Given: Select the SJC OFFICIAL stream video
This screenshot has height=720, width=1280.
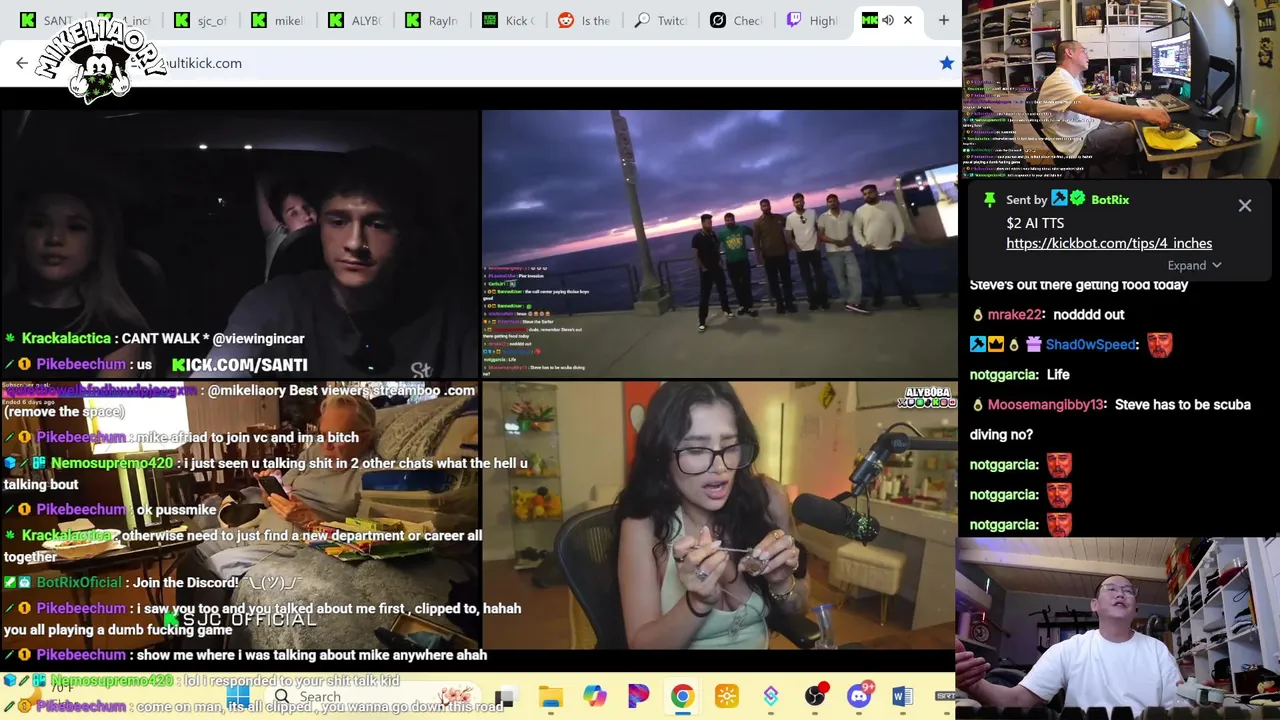Looking at the screenshot, I should [240, 515].
